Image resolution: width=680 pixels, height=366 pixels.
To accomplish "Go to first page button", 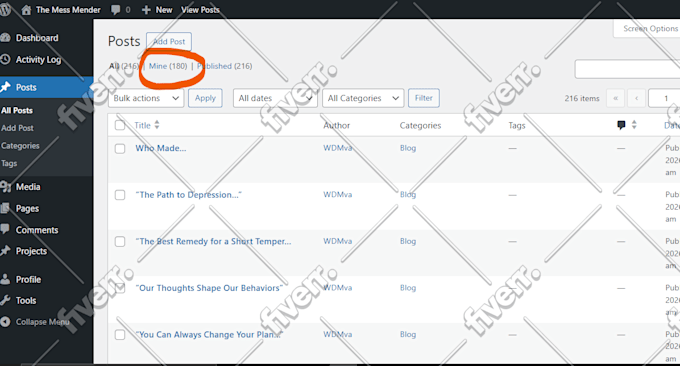I will click(x=615, y=98).
